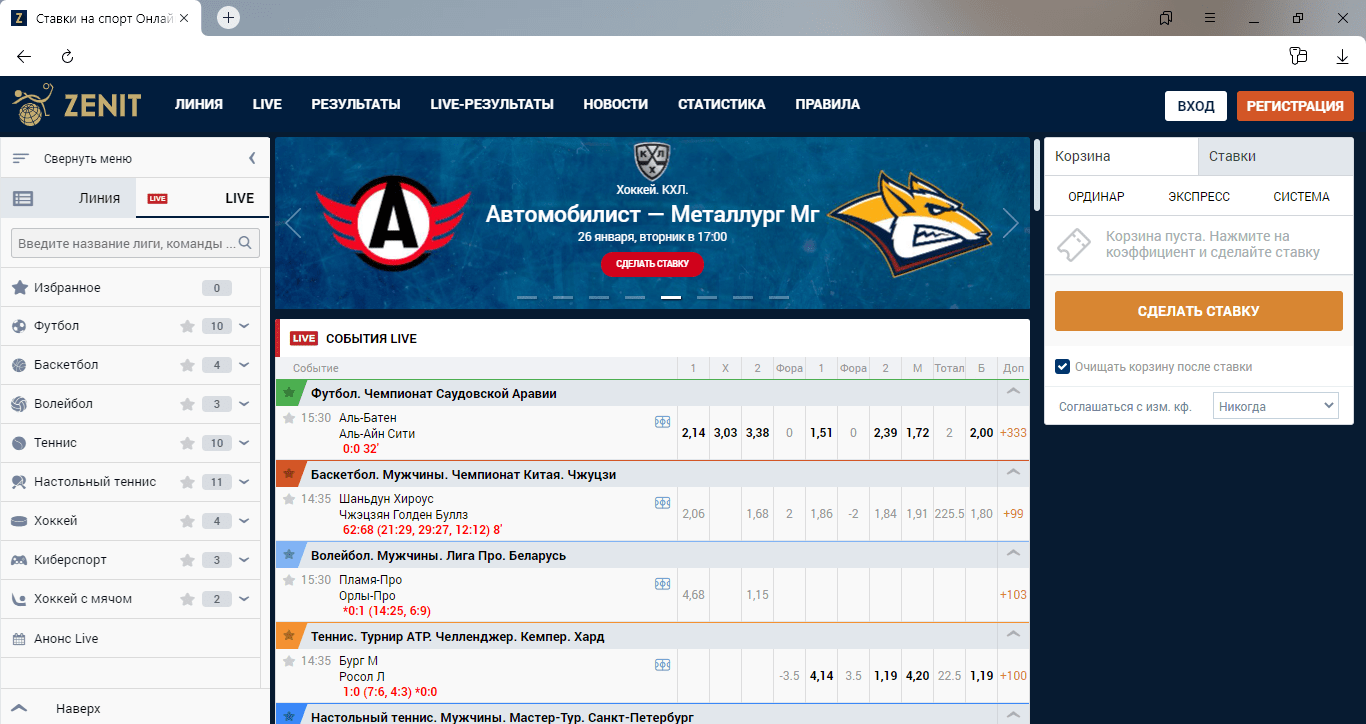Click the browser back arrow
This screenshot has width=1366, height=724.
(x=24, y=57)
